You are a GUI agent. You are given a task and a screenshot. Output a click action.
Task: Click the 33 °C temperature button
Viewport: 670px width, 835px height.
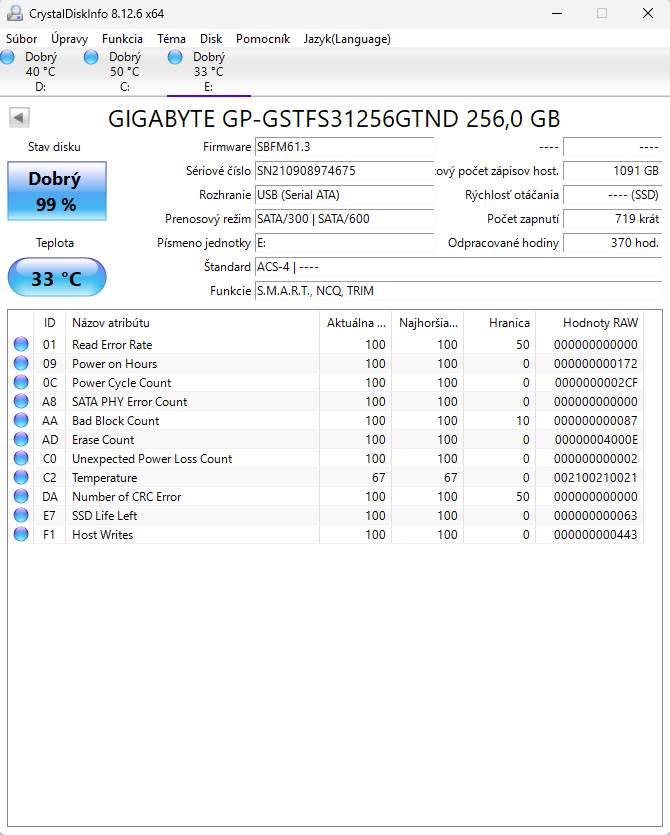tap(57, 277)
